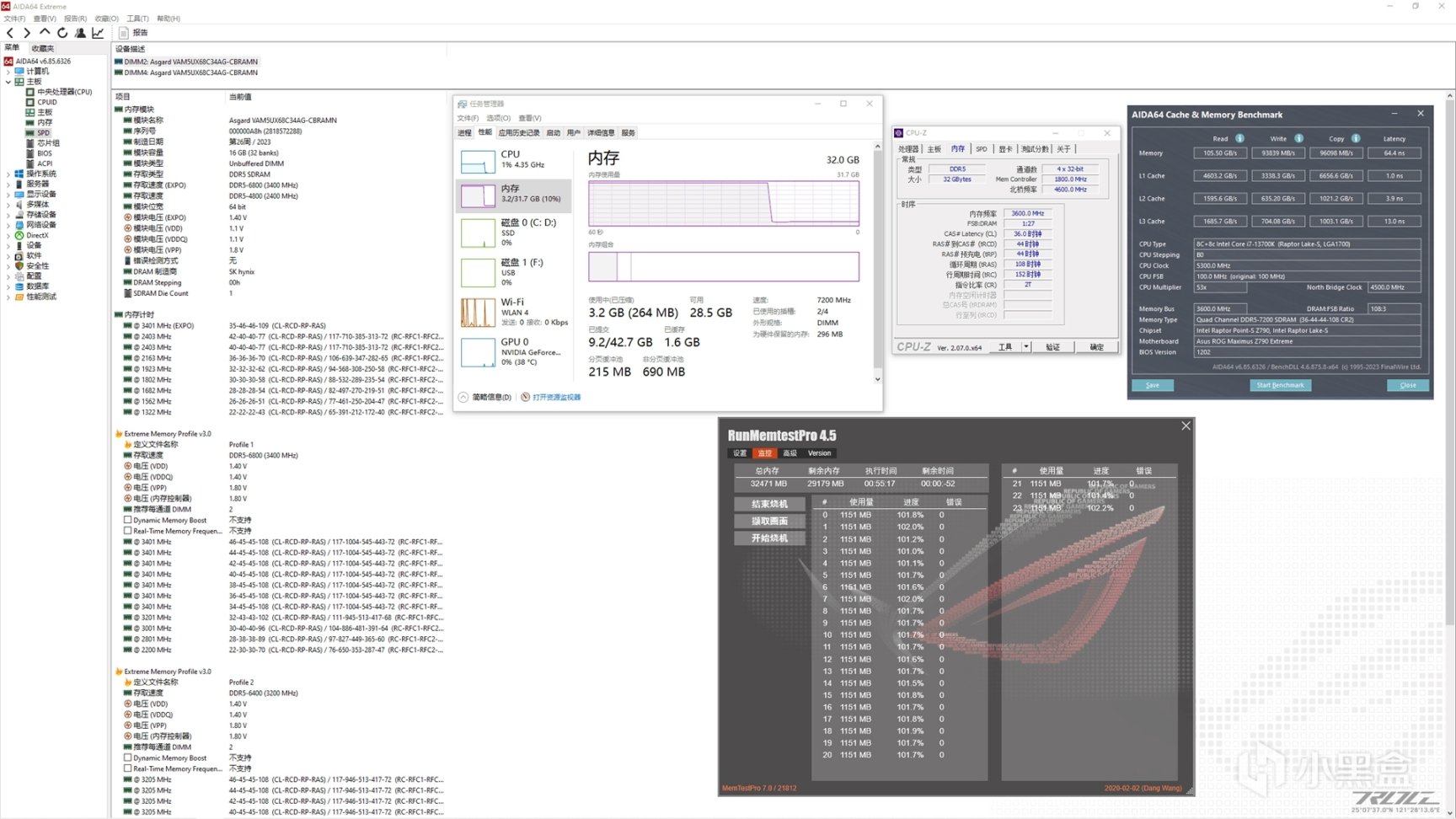Select BIOS in AIDA64 tree
1456x819 pixels.
39,153
